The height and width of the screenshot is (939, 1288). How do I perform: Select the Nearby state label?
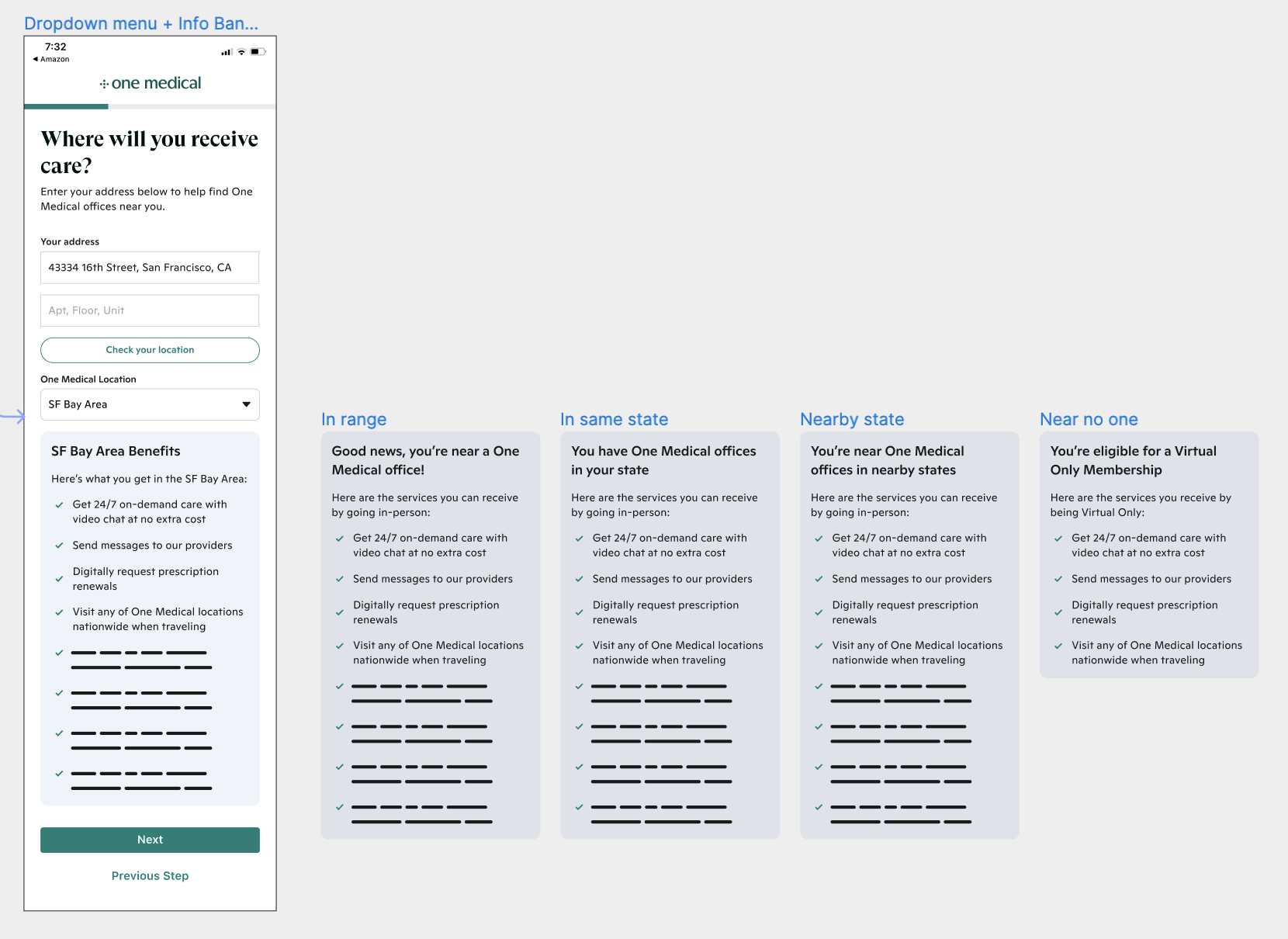pos(852,419)
